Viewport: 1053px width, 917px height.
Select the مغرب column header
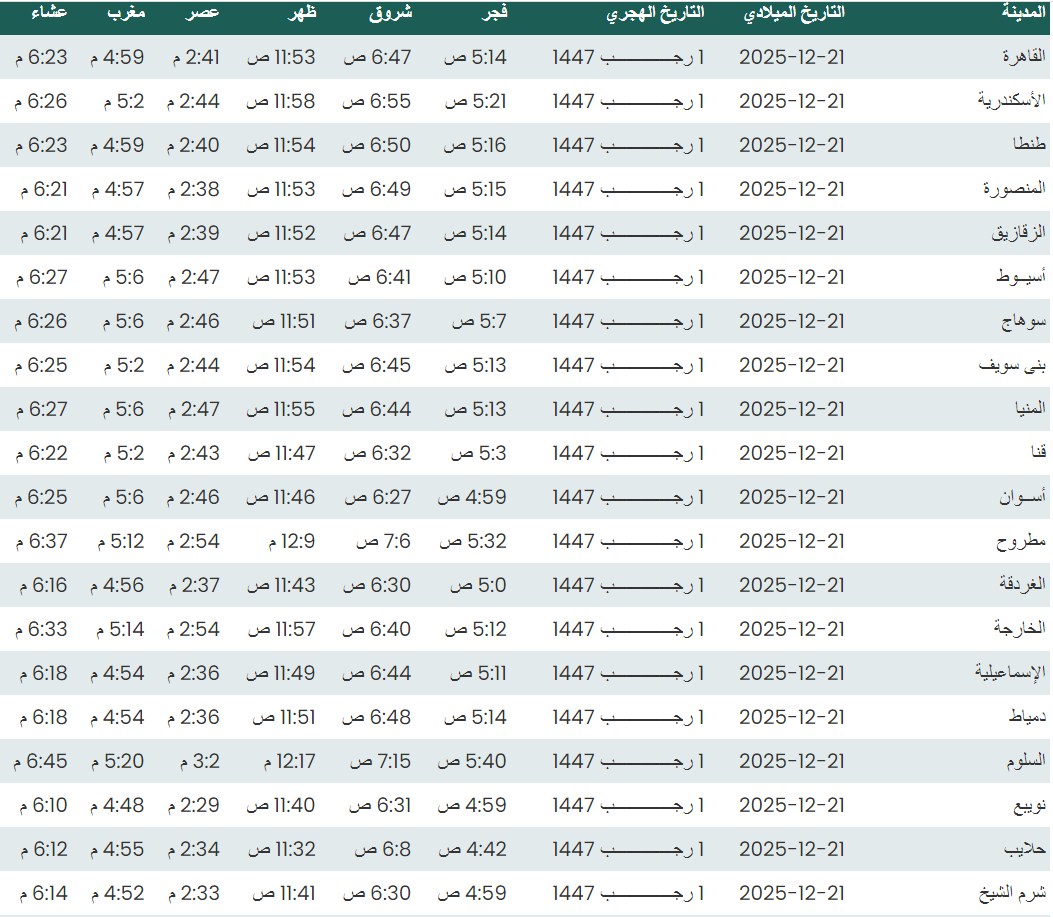pos(126,13)
